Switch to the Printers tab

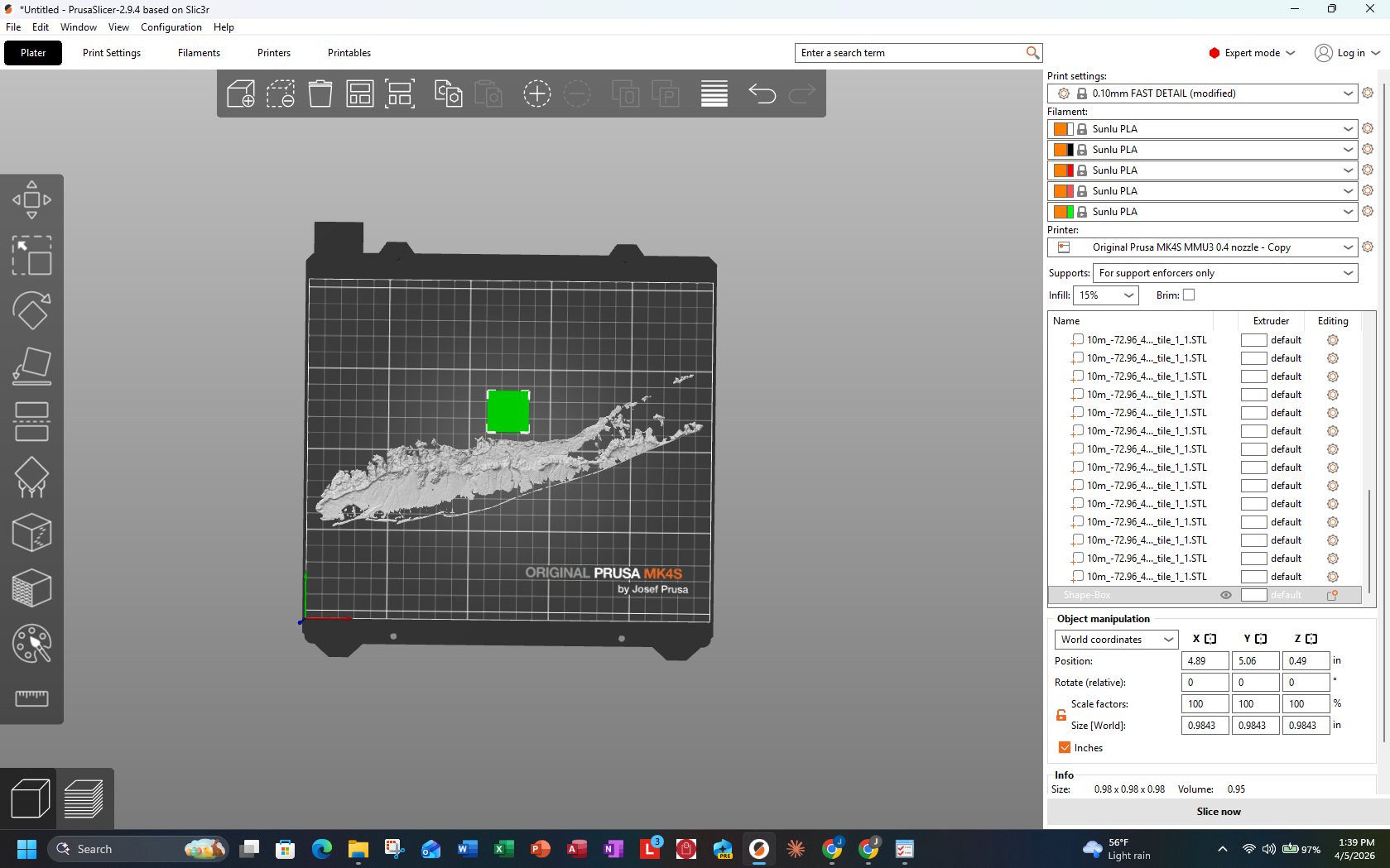[x=274, y=53]
